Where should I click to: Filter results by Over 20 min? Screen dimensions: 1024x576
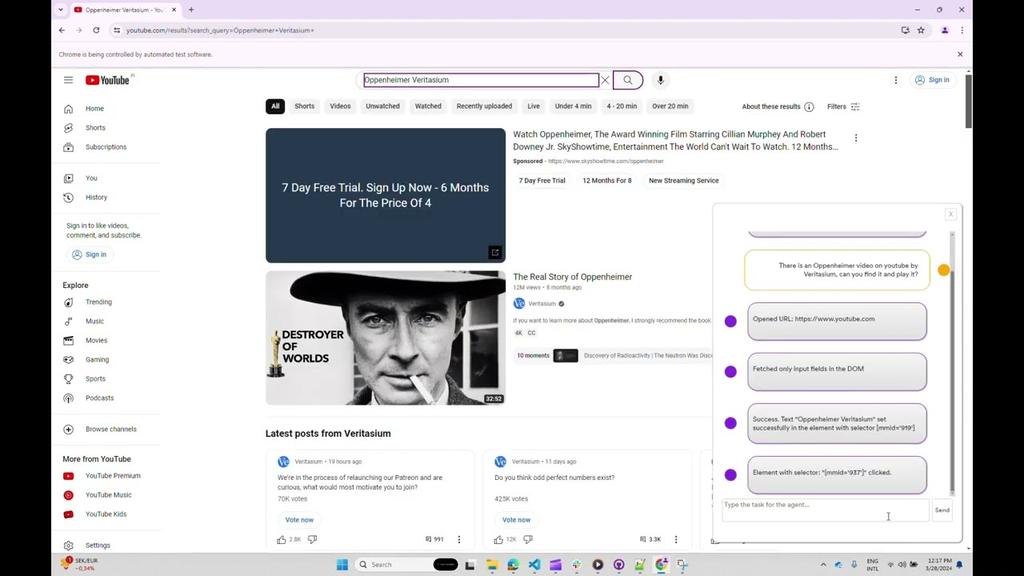(670, 106)
